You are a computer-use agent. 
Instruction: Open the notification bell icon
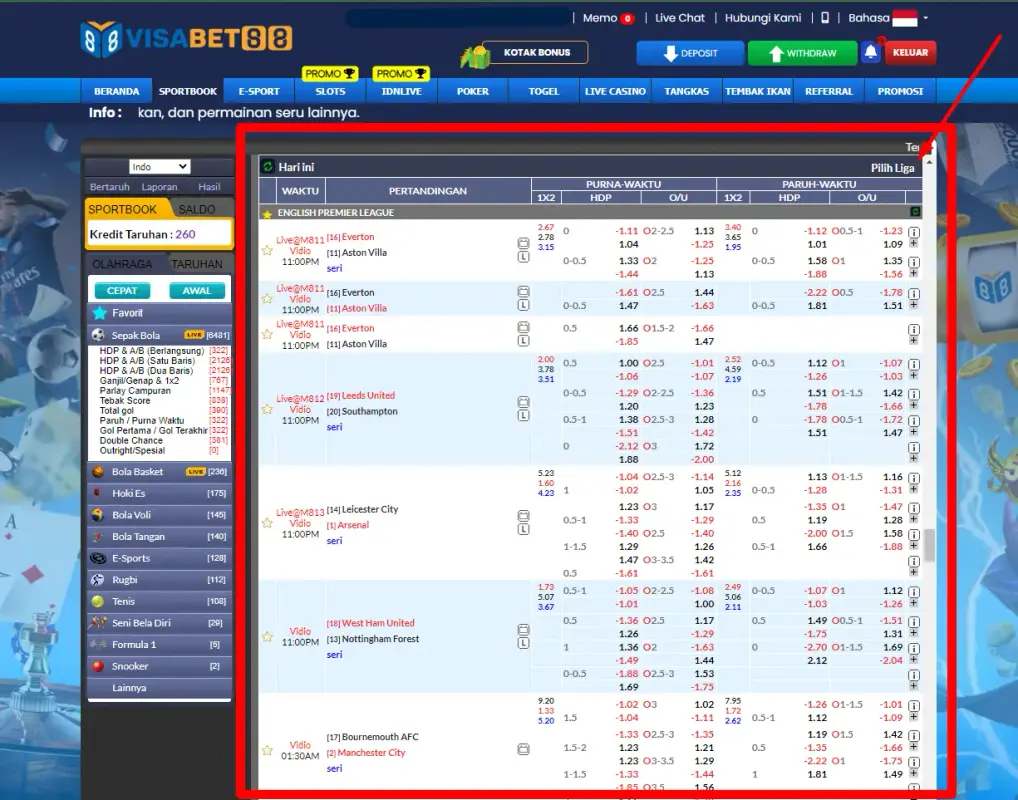click(871, 53)
